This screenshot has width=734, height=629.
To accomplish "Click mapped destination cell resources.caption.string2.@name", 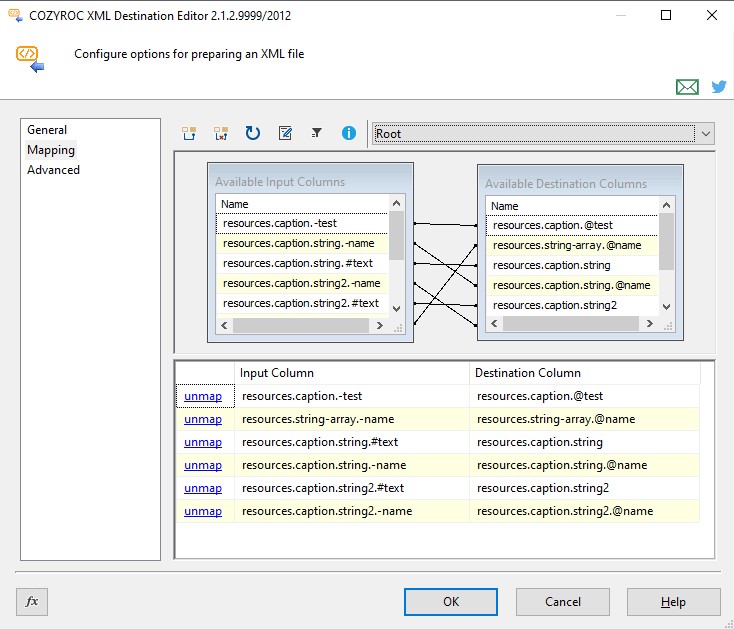I will 585,511.
